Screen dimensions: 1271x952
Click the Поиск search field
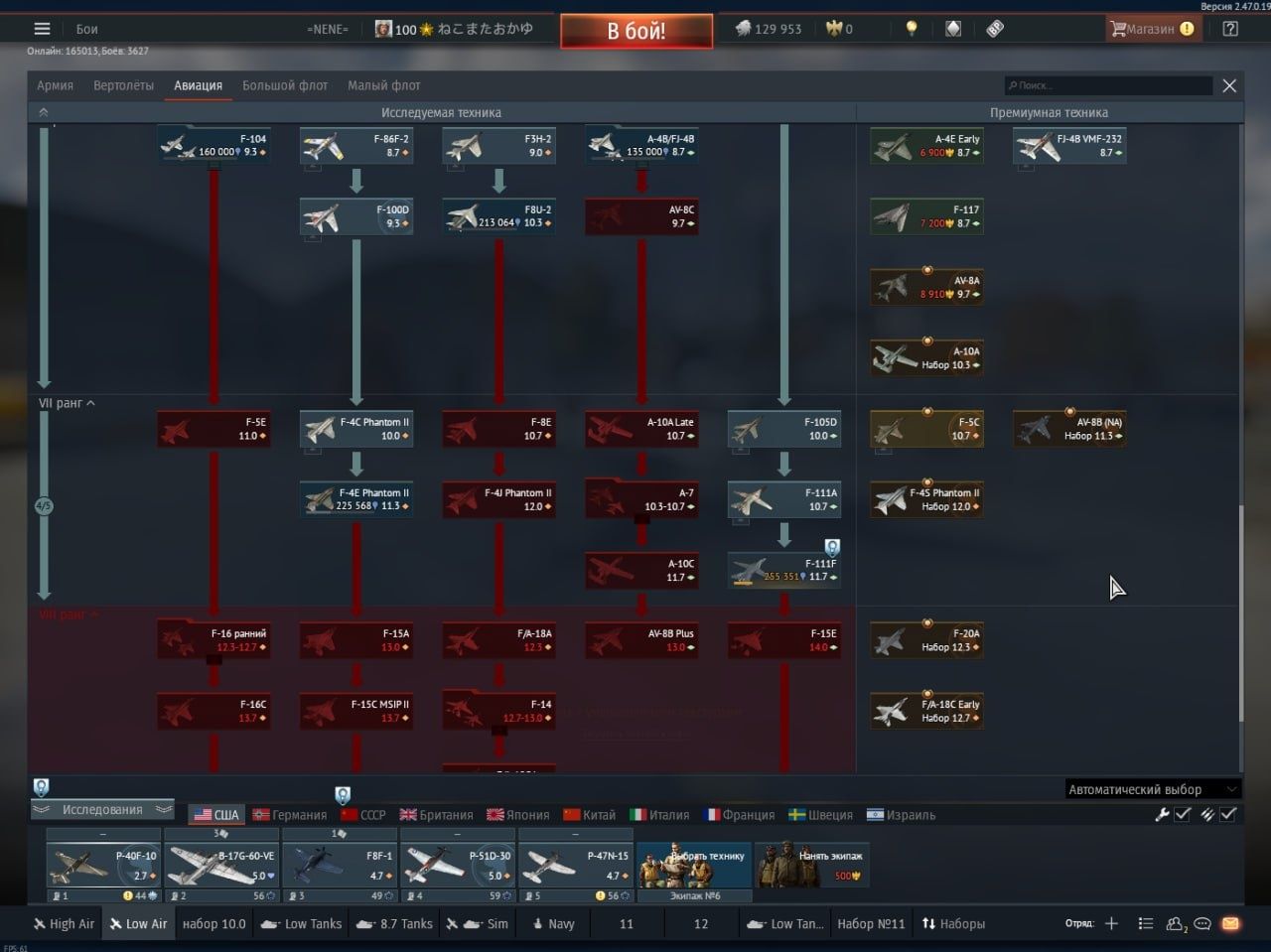pos(1108,85)
